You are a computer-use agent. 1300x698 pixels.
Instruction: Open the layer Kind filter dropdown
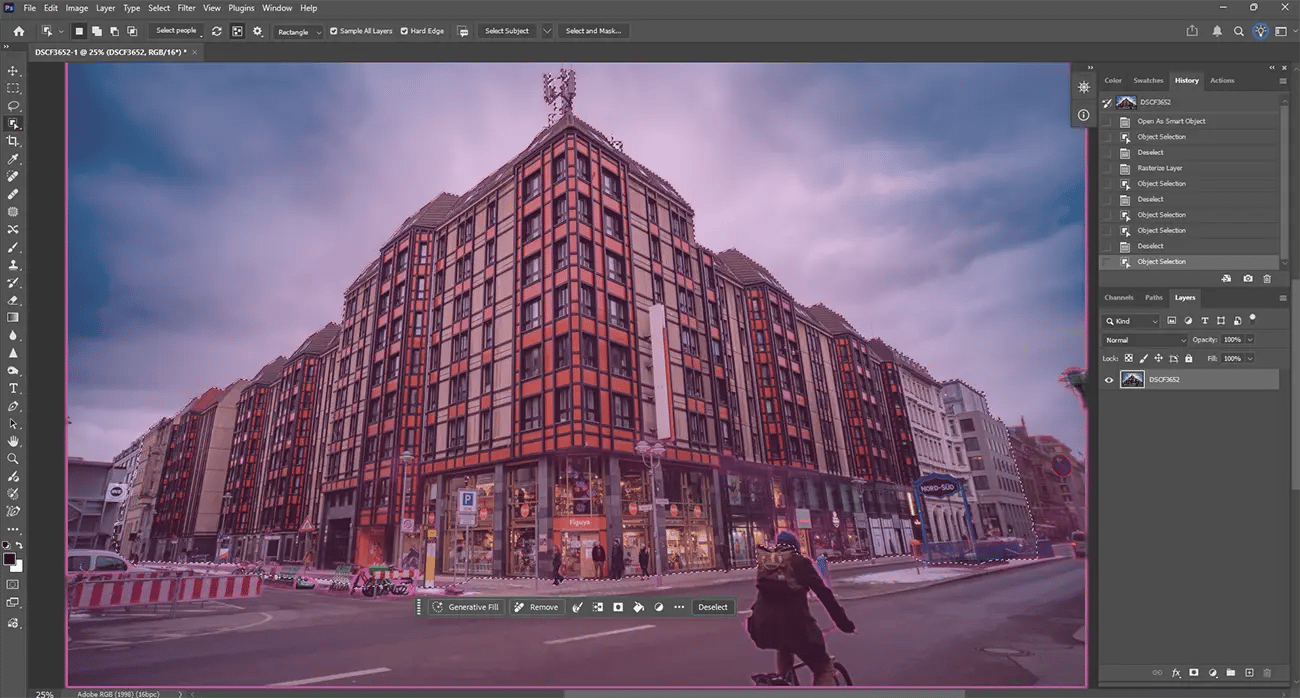[x=1131, y=321]
